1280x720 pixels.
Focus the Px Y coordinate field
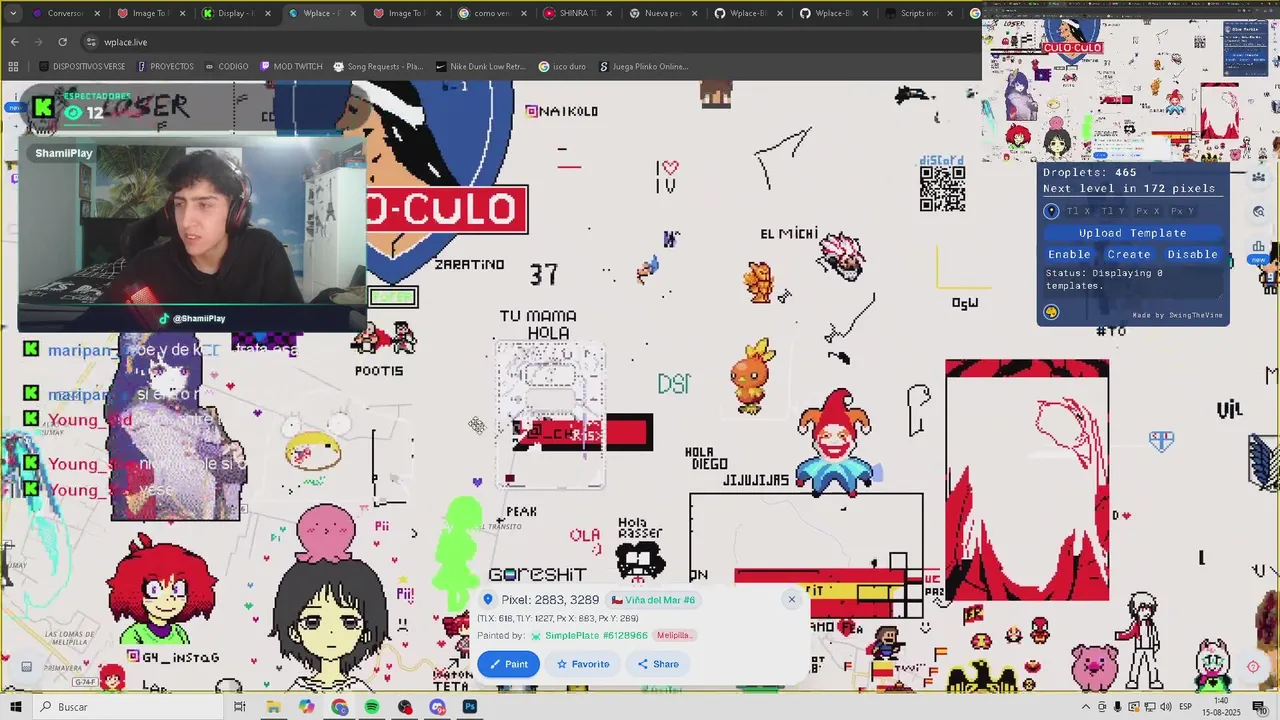(1182, 211)
